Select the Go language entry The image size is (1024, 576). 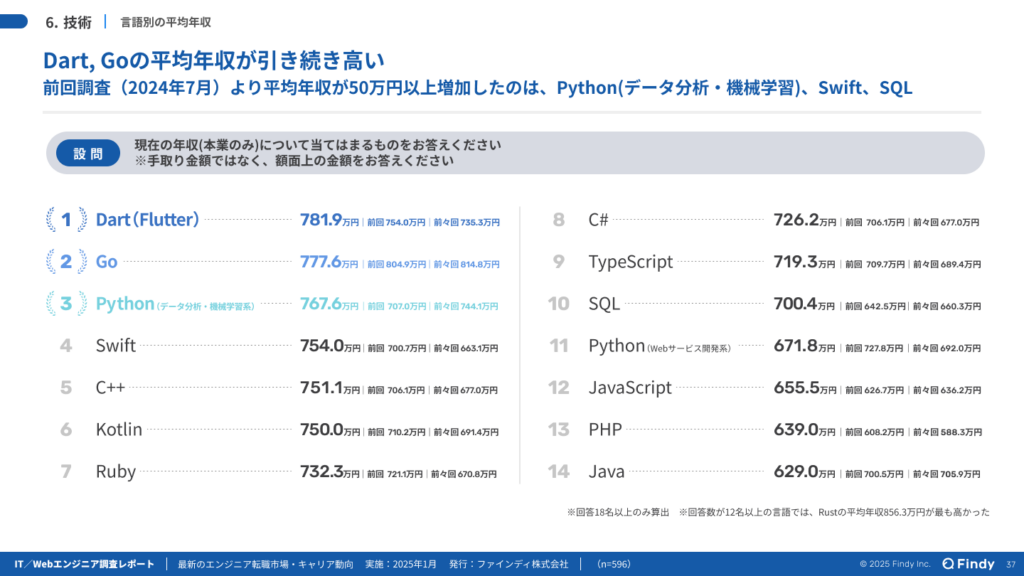coord(107,262)
